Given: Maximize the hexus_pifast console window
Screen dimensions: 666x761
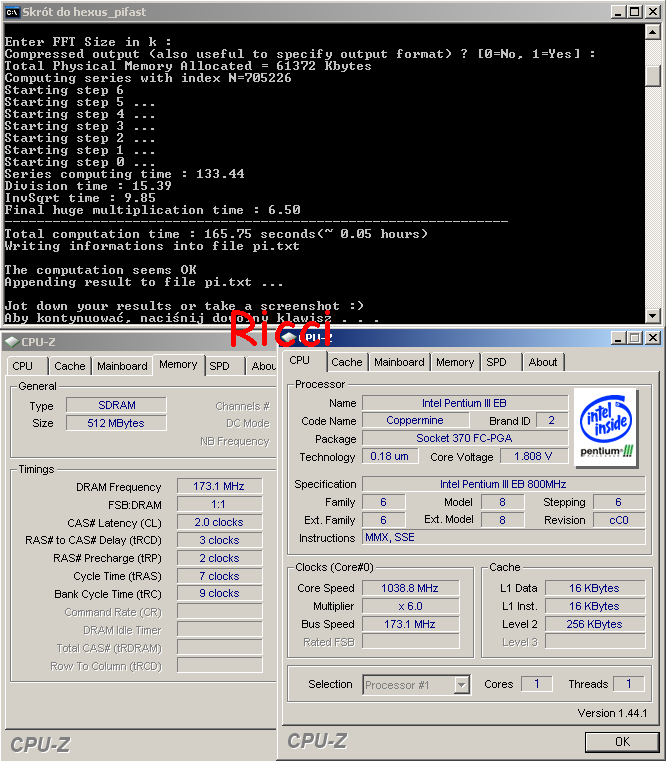Looking at the screenshot, I should click(x=634, y=12).
